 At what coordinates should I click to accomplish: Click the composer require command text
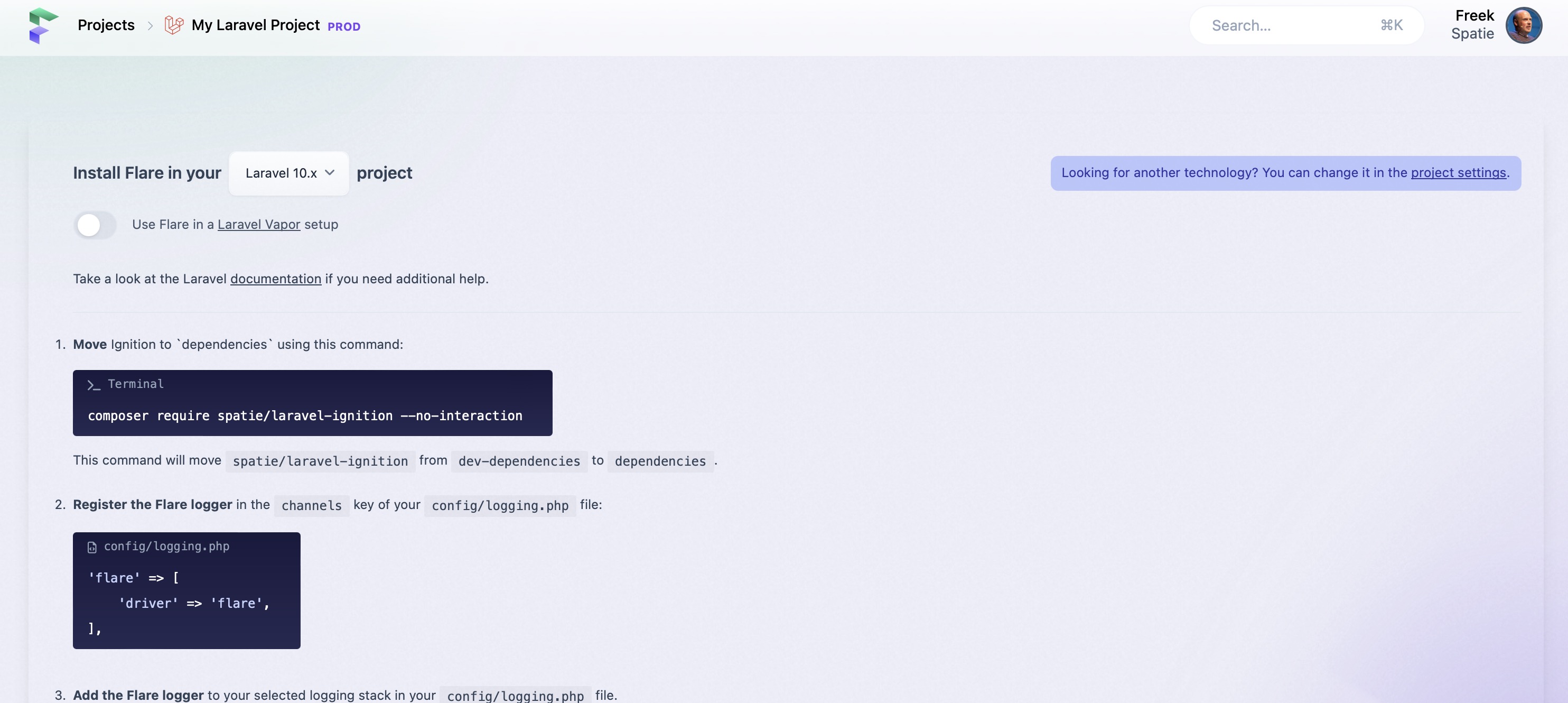[x=305, y=415]
